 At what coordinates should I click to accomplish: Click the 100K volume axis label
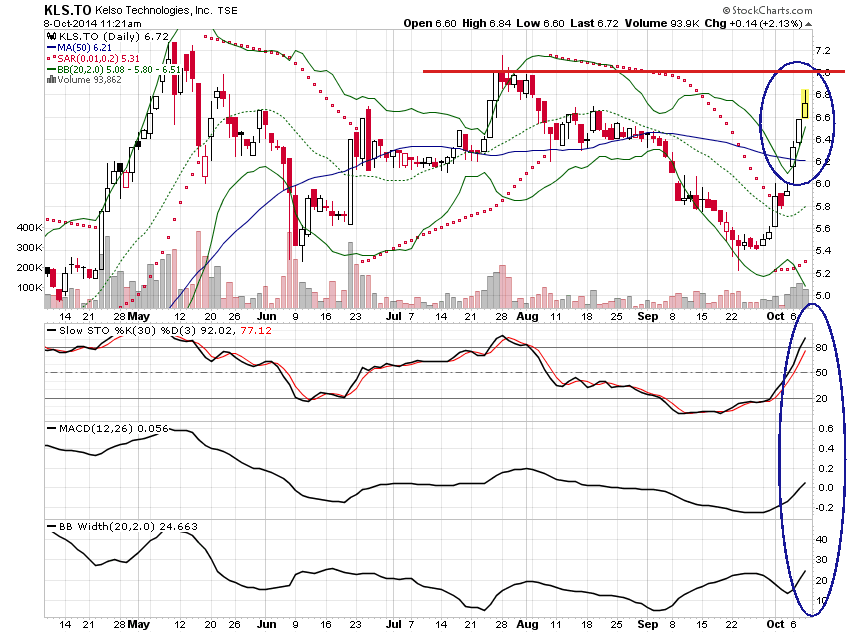[x=30, y=288]
